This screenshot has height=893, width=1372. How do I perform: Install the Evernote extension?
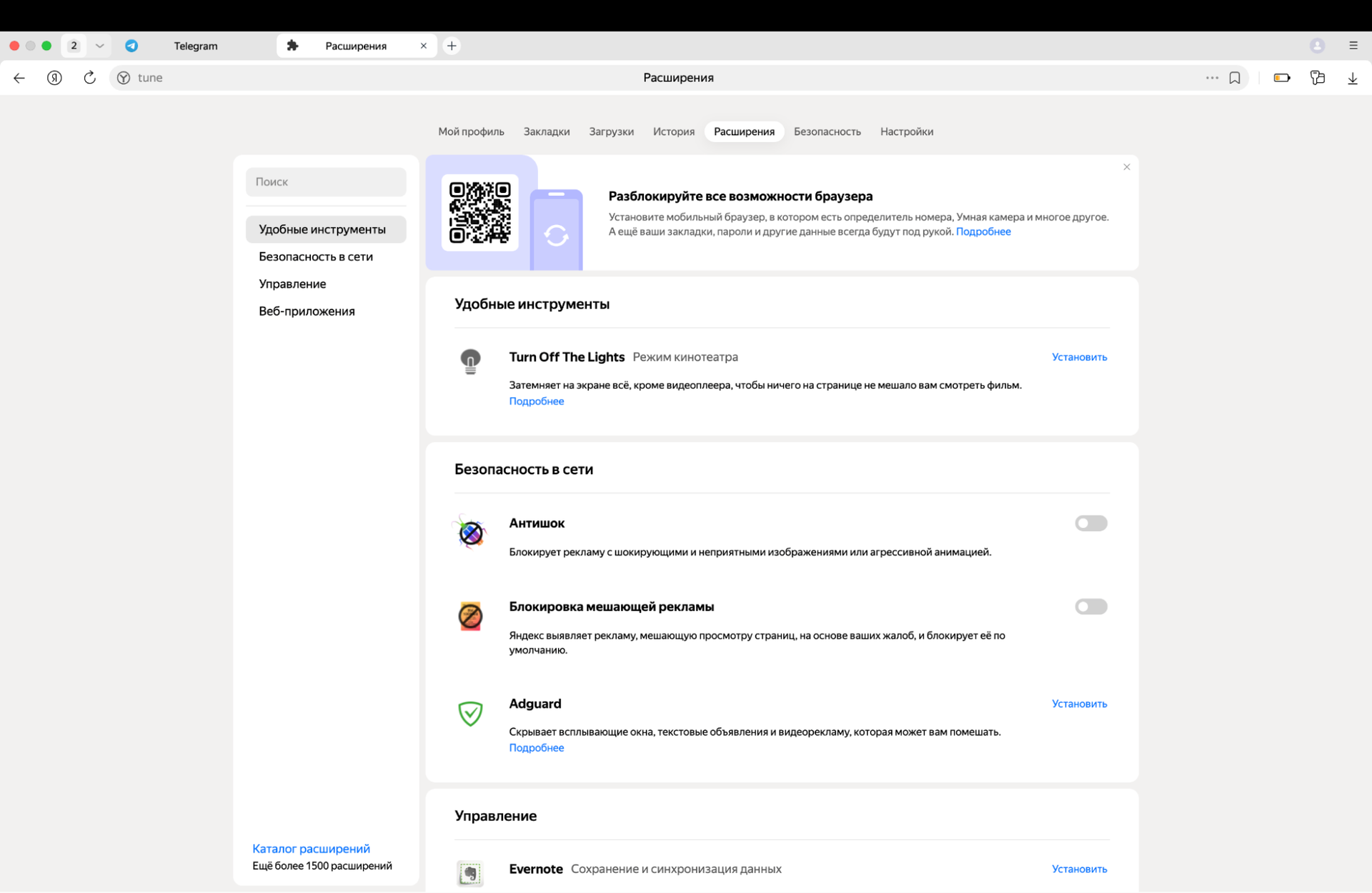coord(1079,869)
